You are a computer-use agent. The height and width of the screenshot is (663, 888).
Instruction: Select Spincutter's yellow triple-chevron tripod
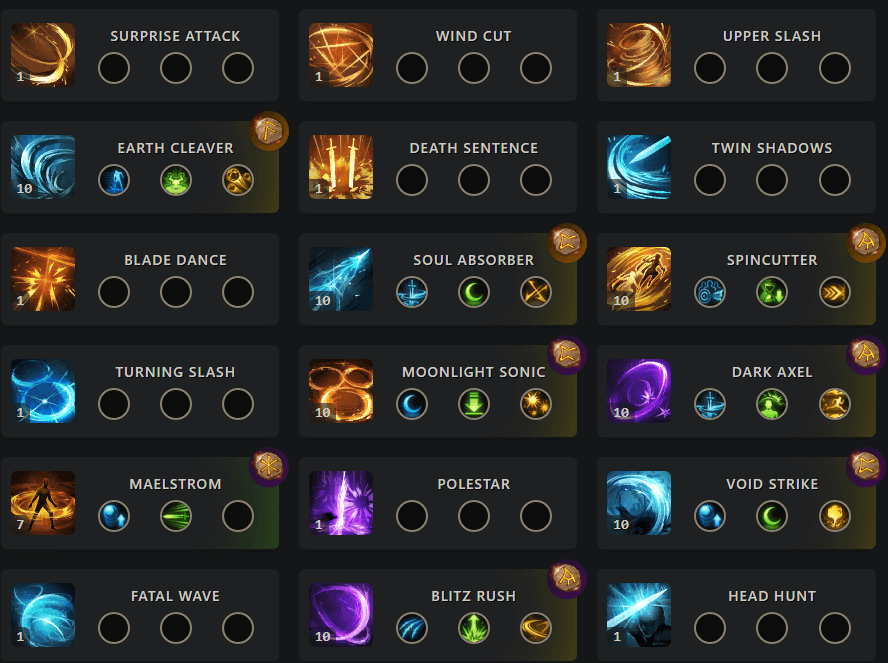pos(834,292)
